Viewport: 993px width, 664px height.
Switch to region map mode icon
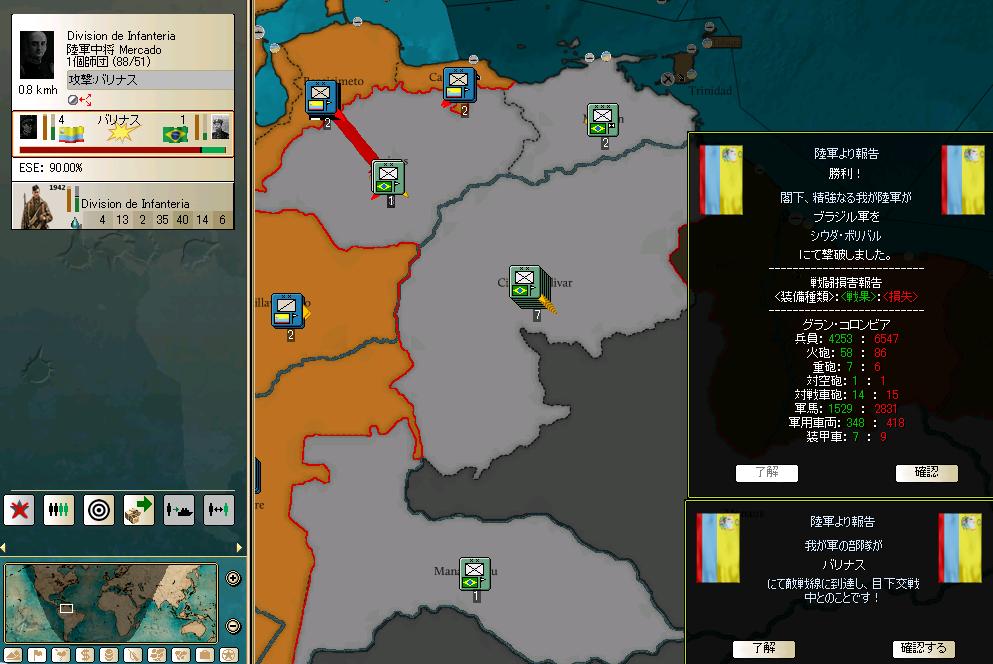157,655
